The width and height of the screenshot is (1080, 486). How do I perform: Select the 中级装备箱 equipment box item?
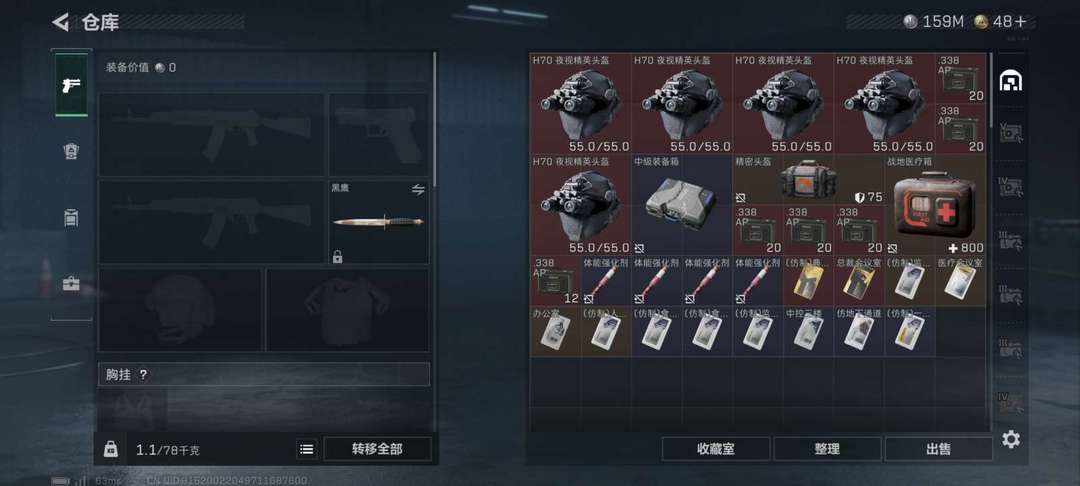(682, 204)
